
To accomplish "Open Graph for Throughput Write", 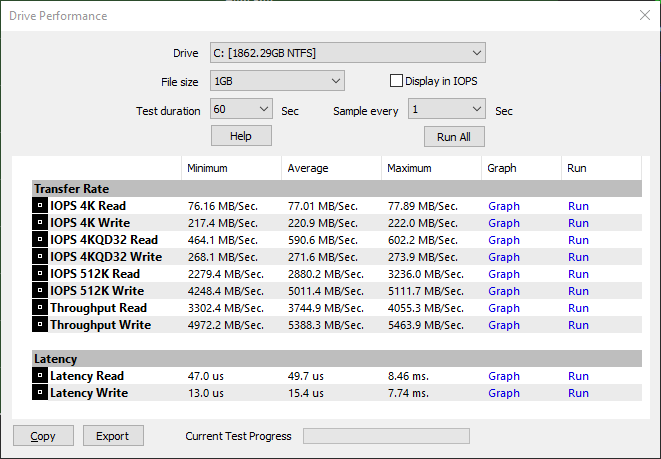I will tap(504, 325).
